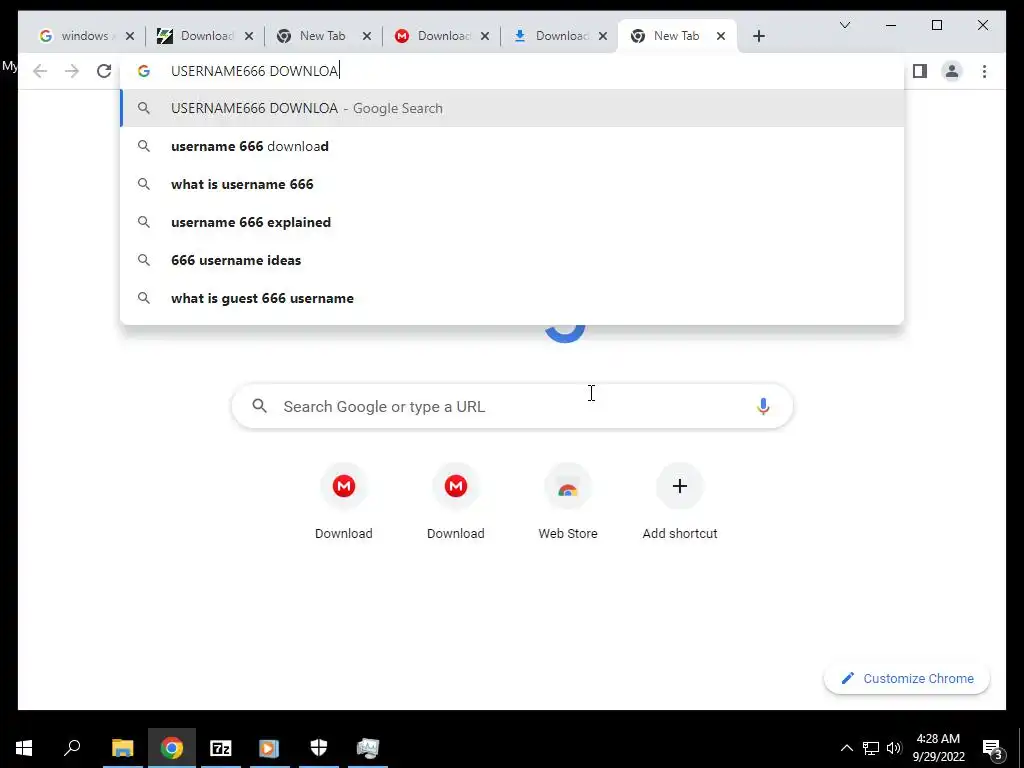The image size is (1024, 768).
Task: Choose 'what is username 666' suggestion
Action: (513, 184)
